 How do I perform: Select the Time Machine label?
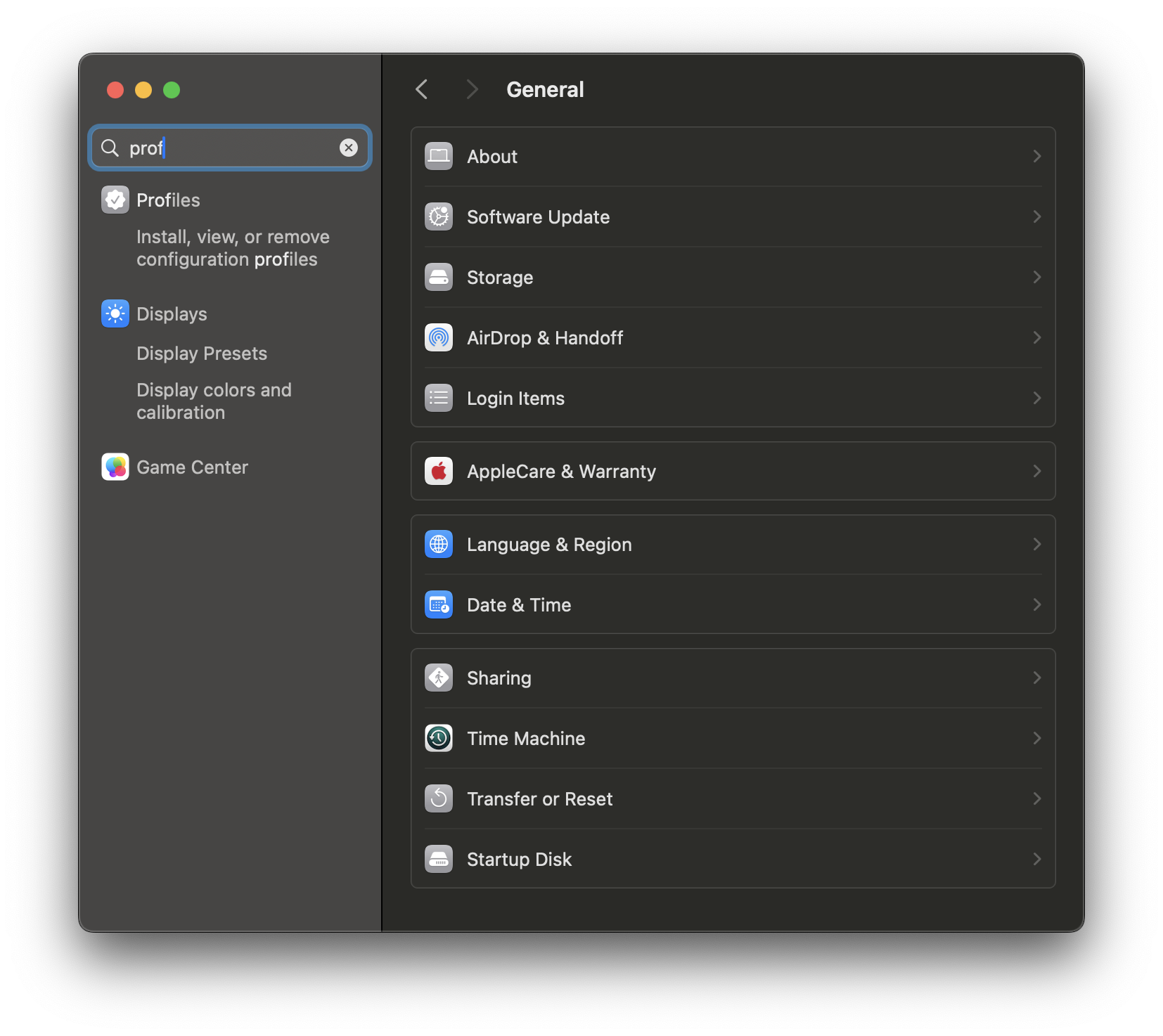point(526,739)
